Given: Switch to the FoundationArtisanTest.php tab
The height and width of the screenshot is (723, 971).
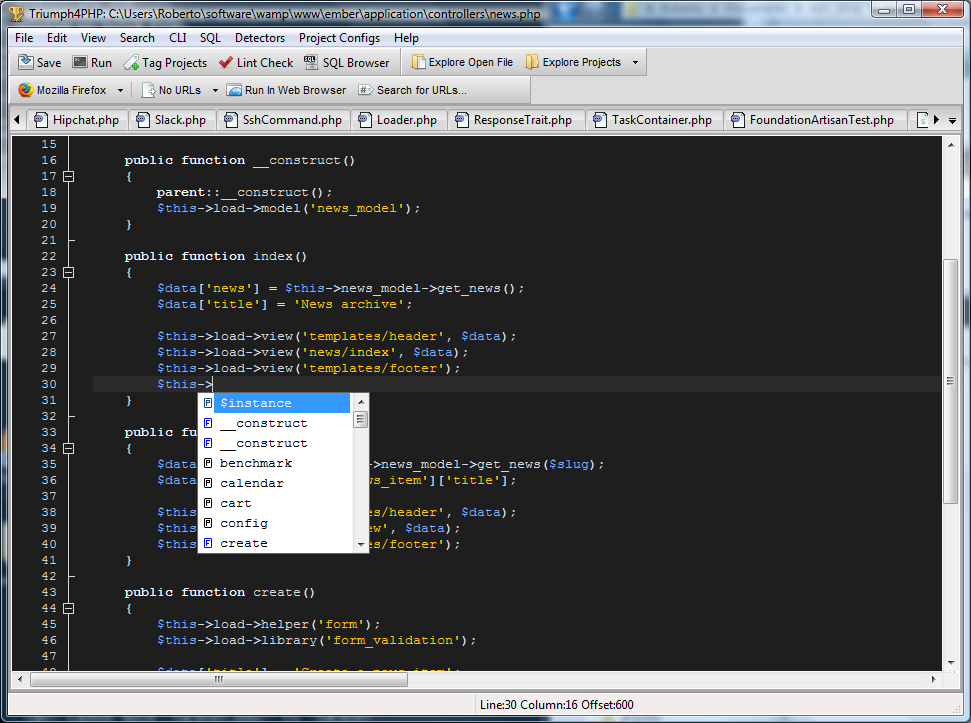Looking at the screenshot, I should tap(813, 119).
